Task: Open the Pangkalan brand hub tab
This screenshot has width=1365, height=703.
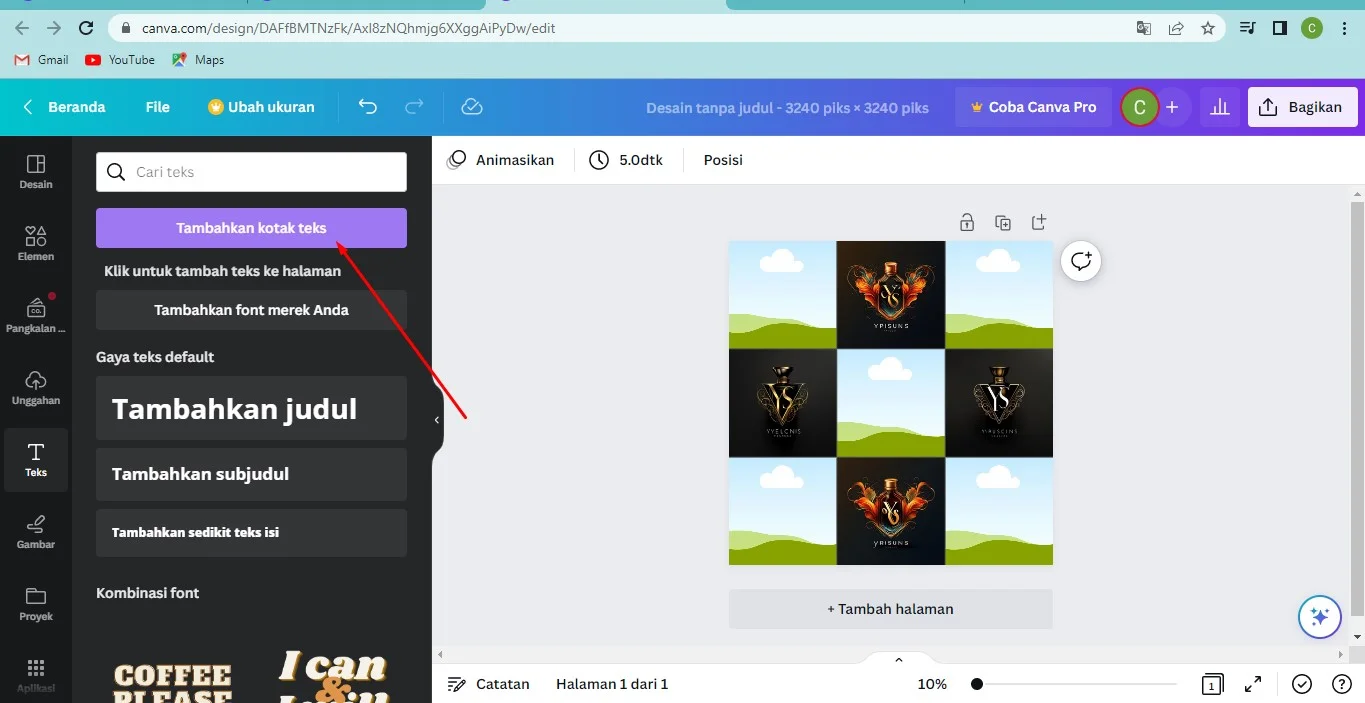Action: click(x=36, y=315)
